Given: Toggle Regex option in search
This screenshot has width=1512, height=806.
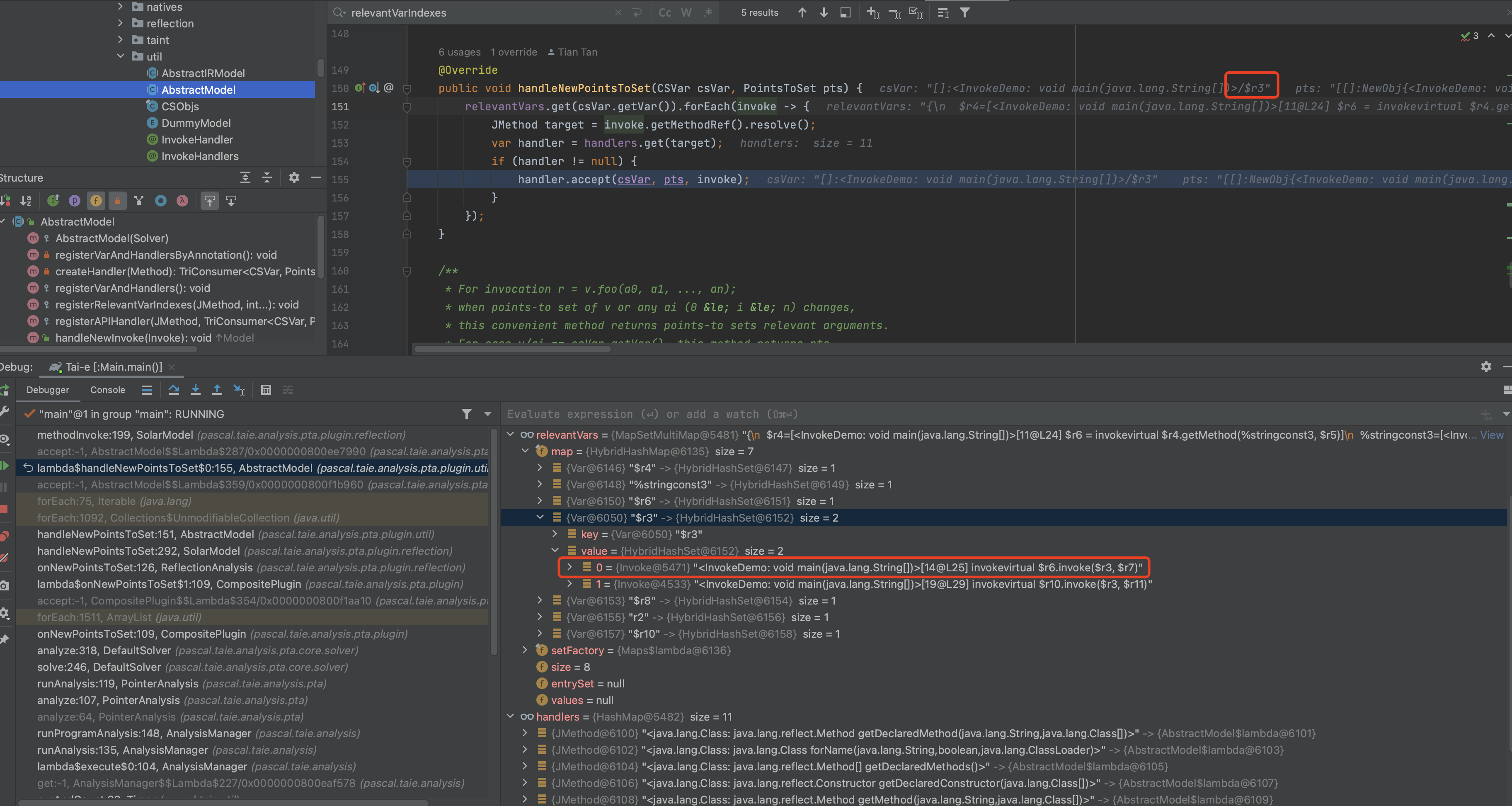Looking at the screenshot, I should click(x=708, y=13).
